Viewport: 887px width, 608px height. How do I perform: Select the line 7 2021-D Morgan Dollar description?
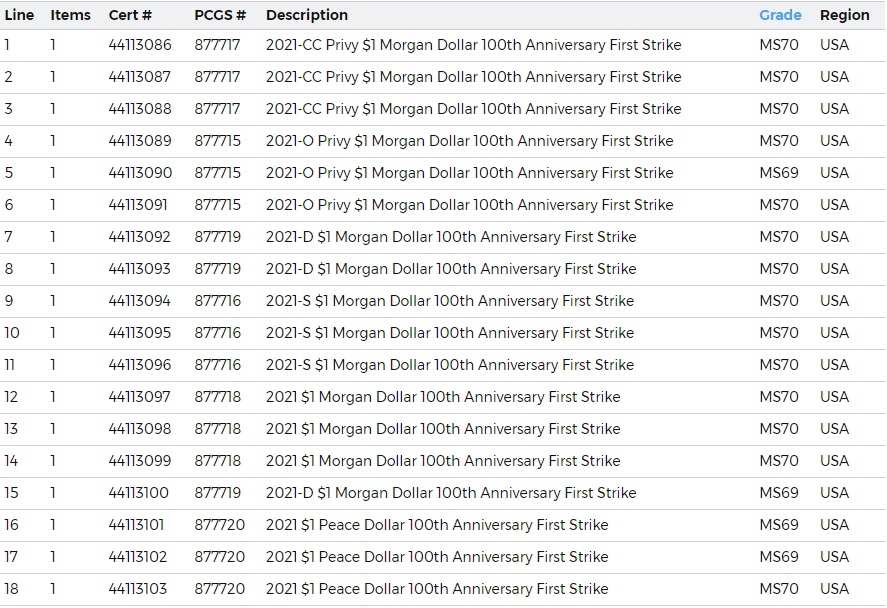coord(451,237)
